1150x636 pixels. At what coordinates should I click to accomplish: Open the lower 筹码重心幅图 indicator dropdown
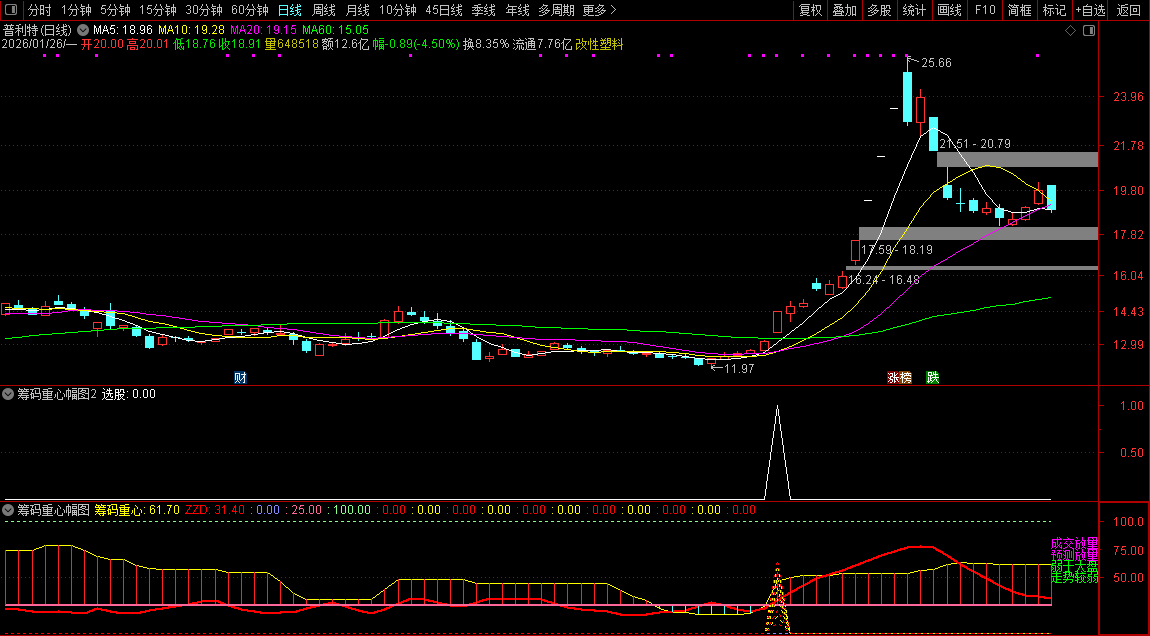point(9,510)
